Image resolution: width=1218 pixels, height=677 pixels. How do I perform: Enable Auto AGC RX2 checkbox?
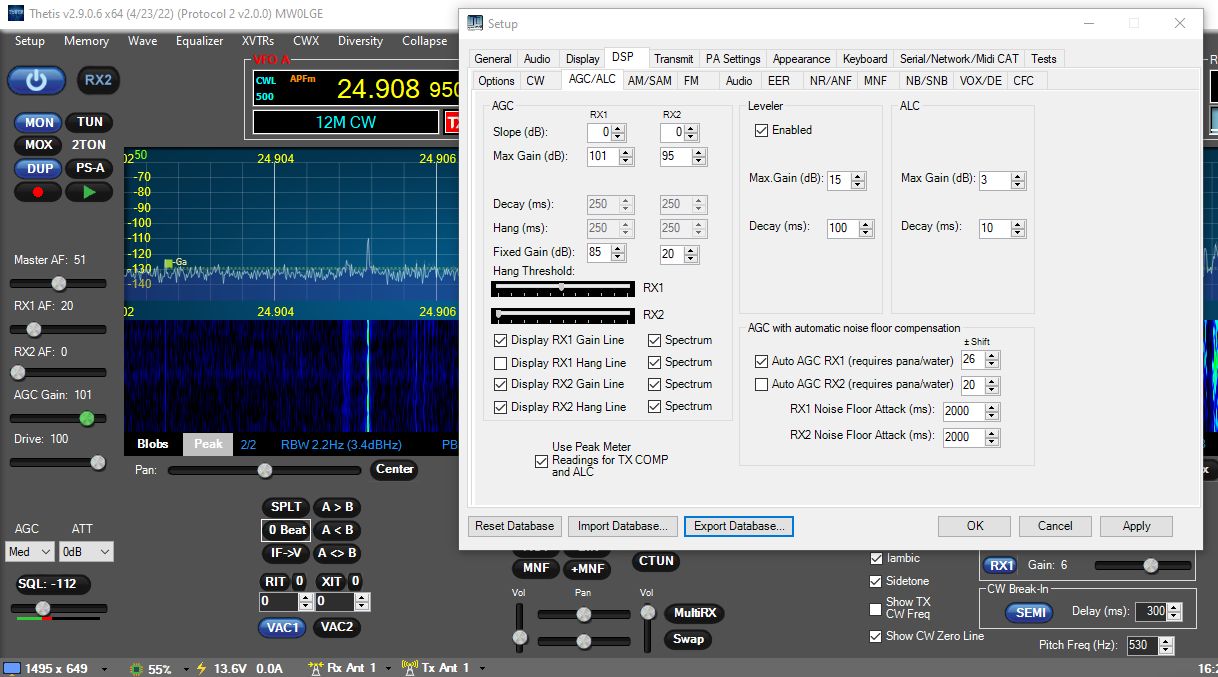[762, 384]
